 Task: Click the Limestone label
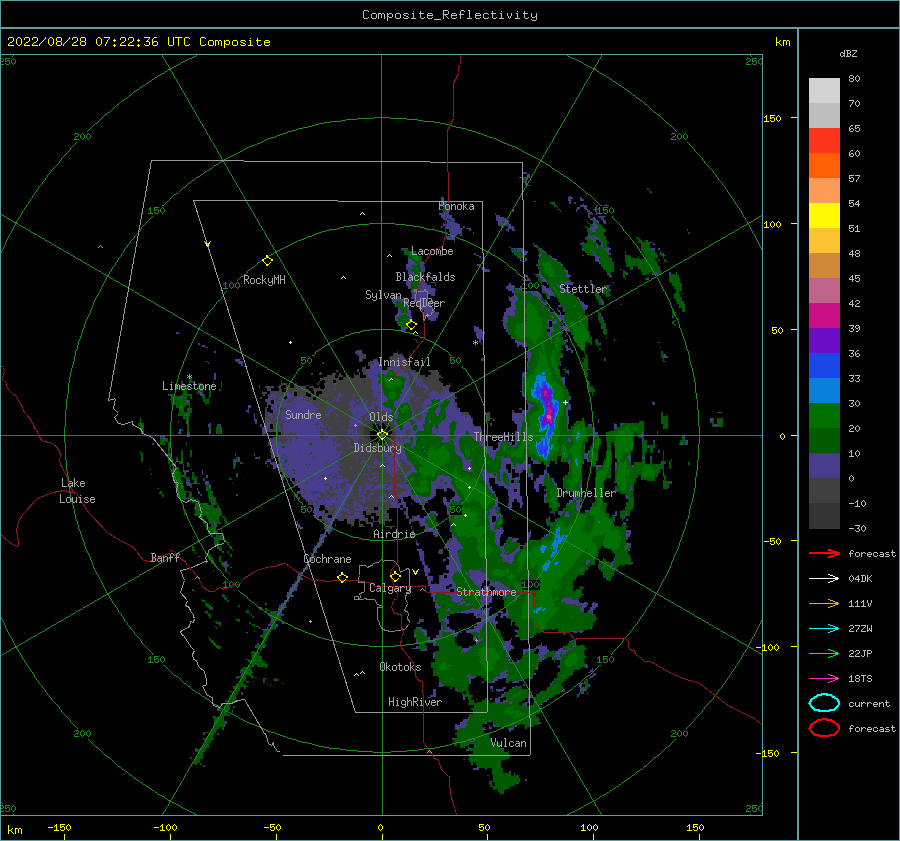click(x=189, y=386)
